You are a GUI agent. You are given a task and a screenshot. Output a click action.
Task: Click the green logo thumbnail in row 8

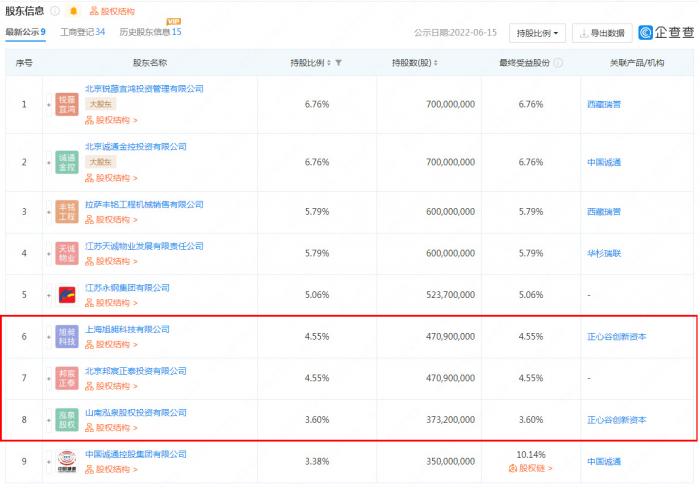point(67,420)
